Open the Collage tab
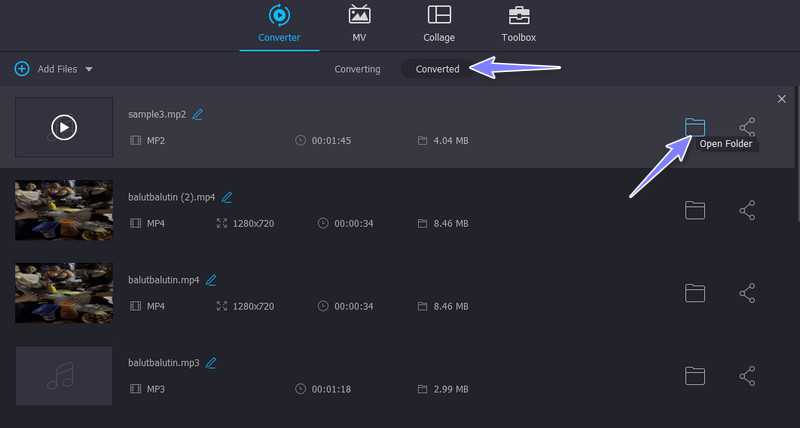This screenshot has height=428, width=800. tap(439, 25)
